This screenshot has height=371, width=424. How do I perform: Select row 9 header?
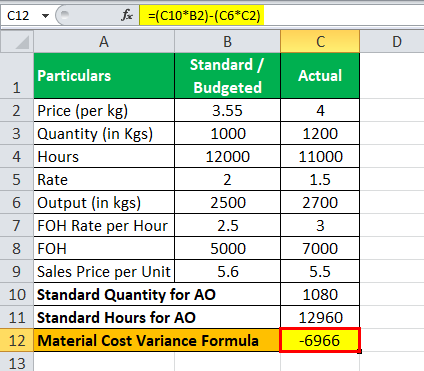17,271
